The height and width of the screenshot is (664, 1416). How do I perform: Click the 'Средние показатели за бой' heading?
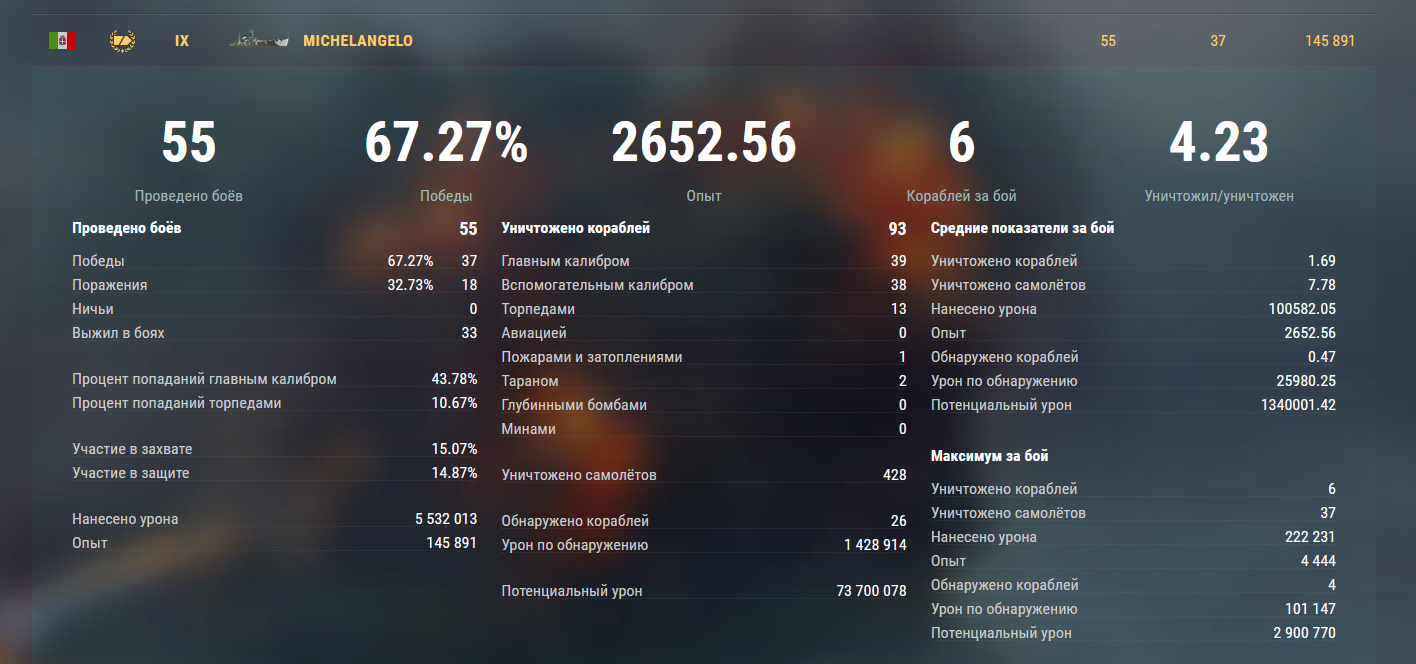(x=1022, y=228)
